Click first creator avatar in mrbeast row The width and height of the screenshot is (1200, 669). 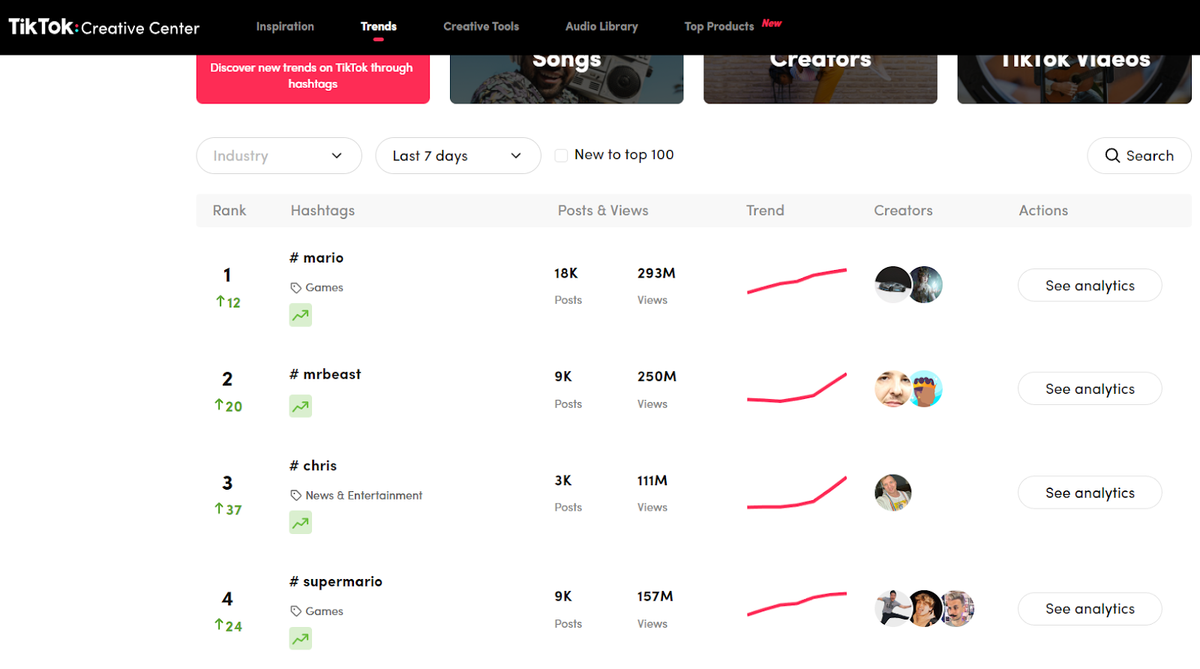pos(891,389)
